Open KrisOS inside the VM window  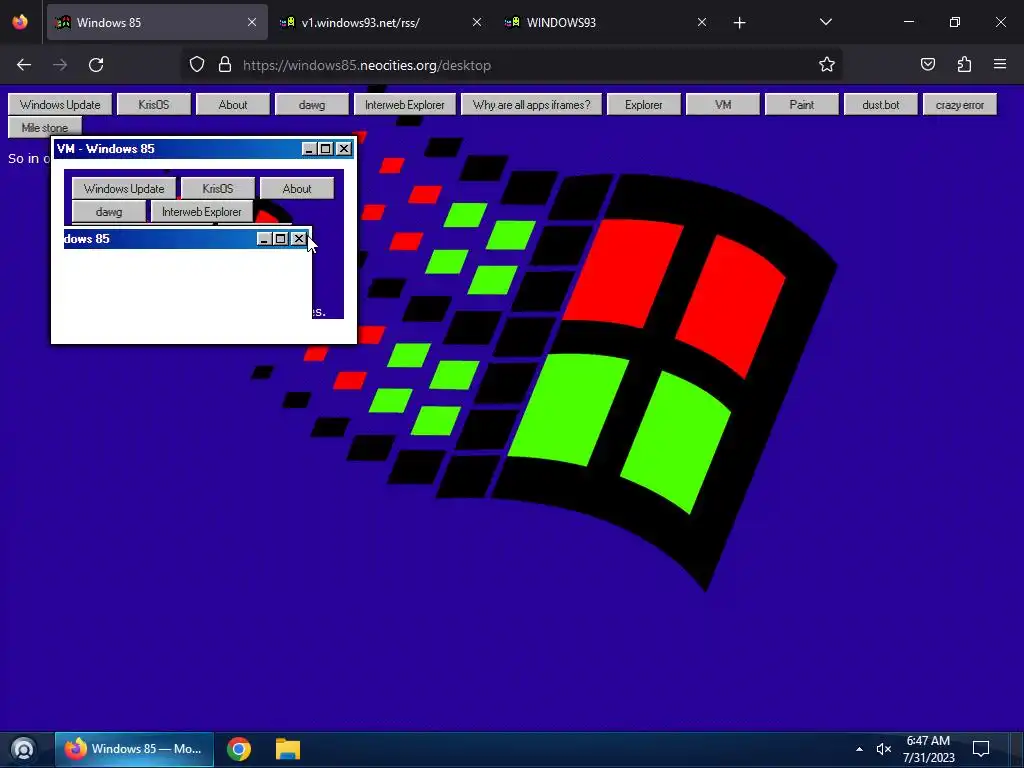pyautogui.click(x=217, y=189)
